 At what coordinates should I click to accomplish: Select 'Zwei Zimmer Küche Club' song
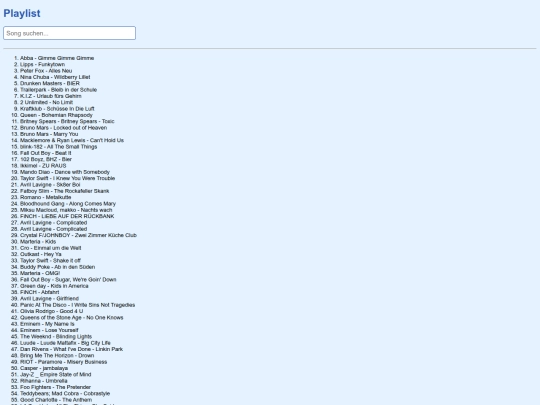(x=78, y=235)
